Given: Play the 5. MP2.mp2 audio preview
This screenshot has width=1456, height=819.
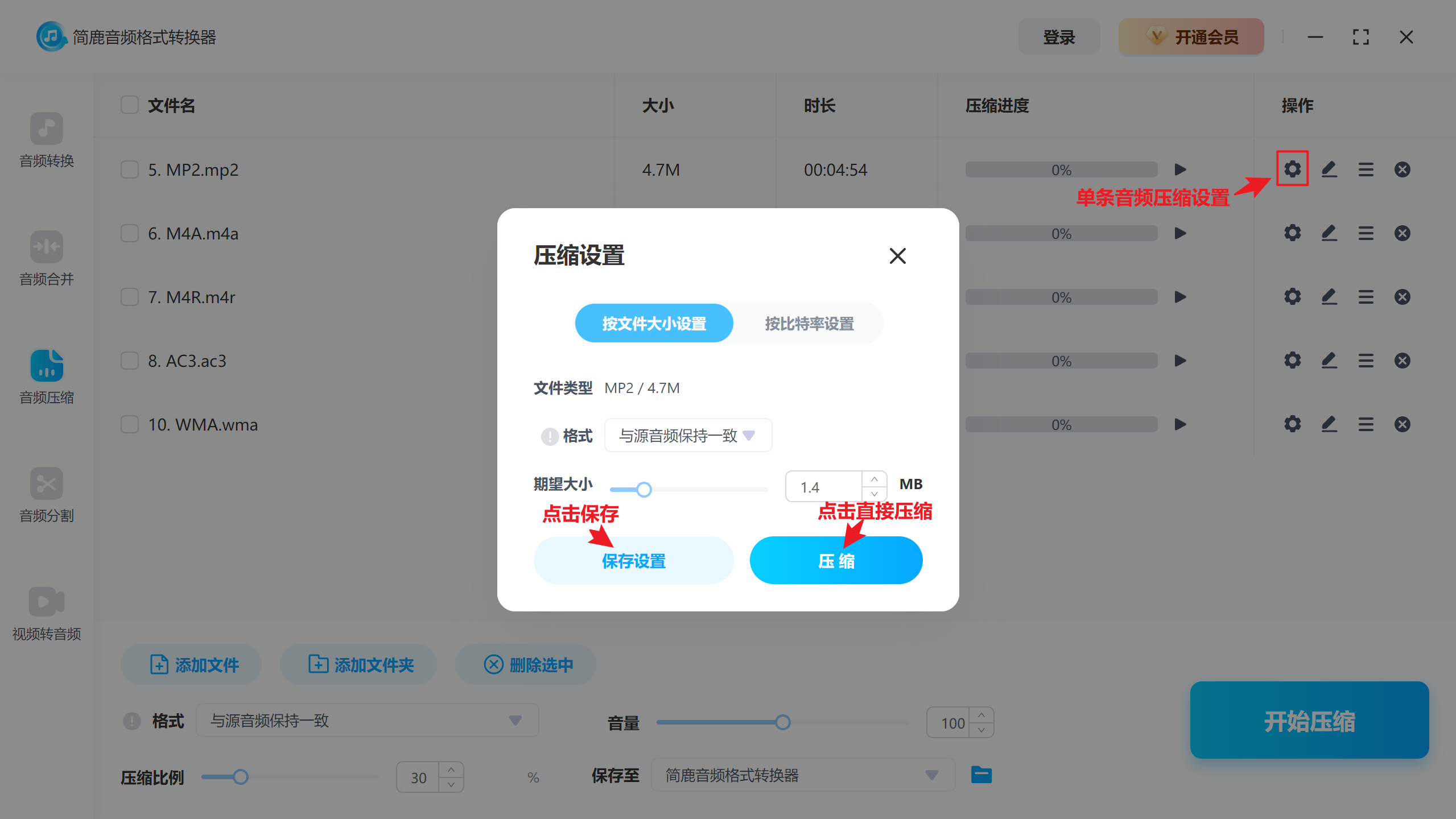Looking at the screenshot, I should 1180,169.
